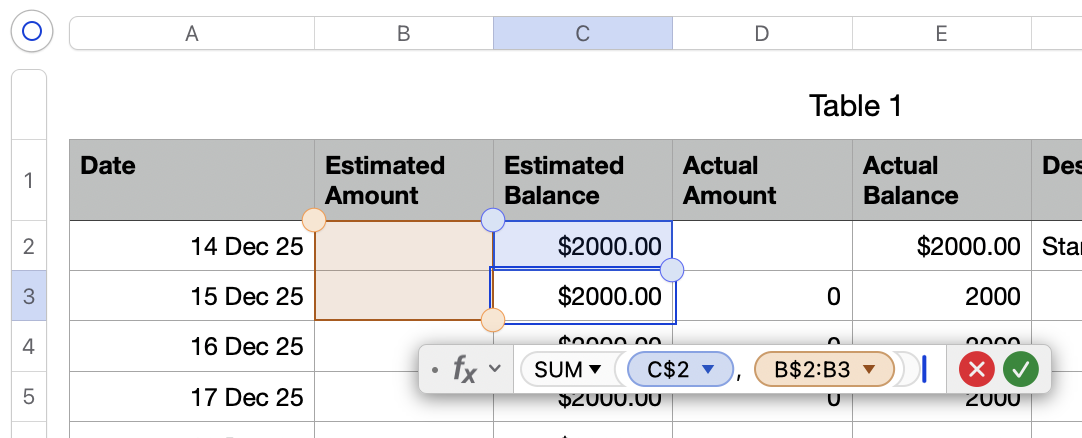Select column C header
Viewport: 1082px width, 438px height.
(582, 33)
